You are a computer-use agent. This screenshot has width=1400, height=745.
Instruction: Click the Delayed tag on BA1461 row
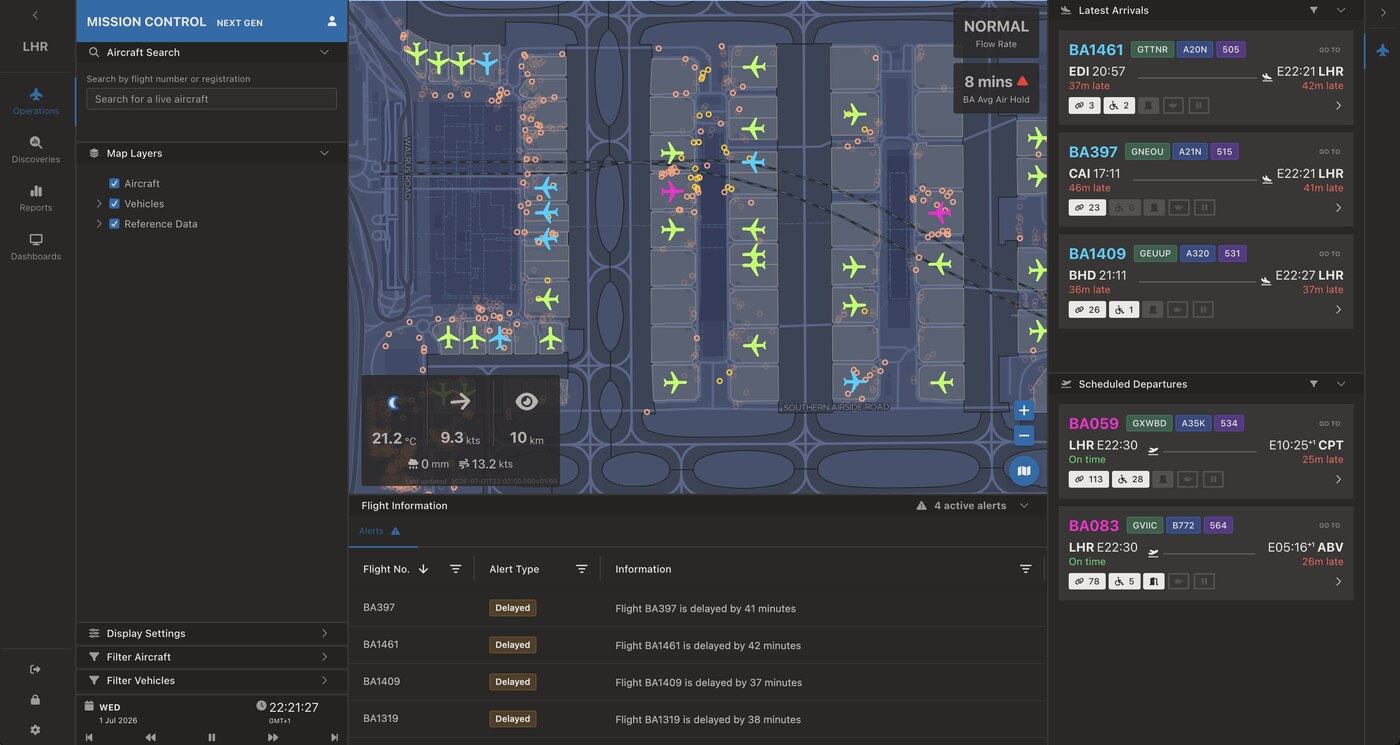[x=512, y=645]
